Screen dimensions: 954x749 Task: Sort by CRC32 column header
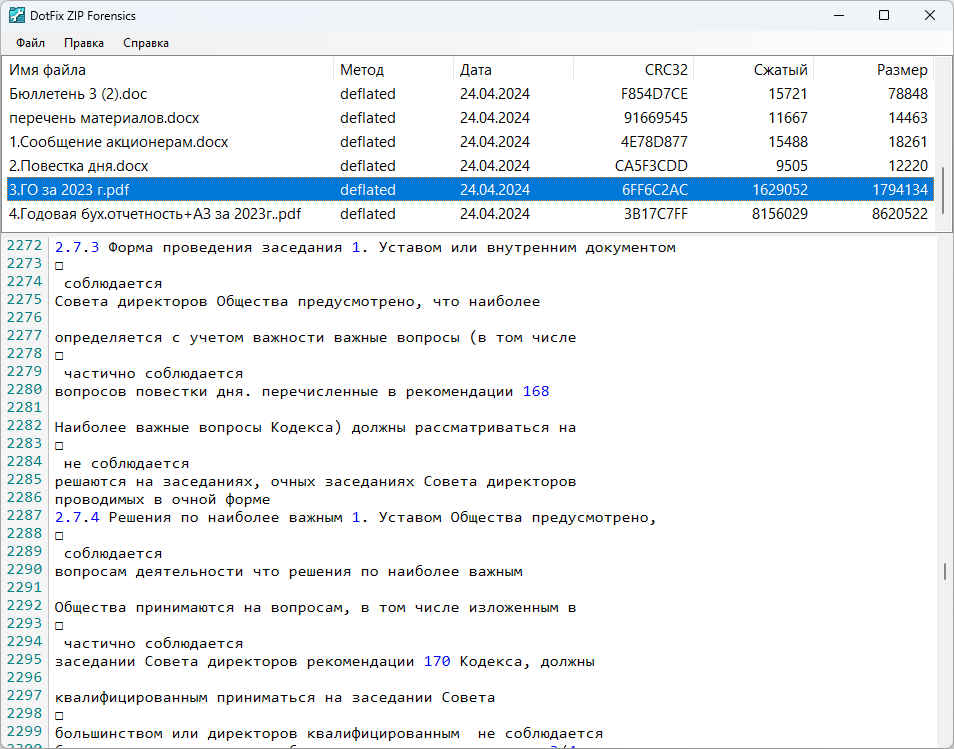633,70
